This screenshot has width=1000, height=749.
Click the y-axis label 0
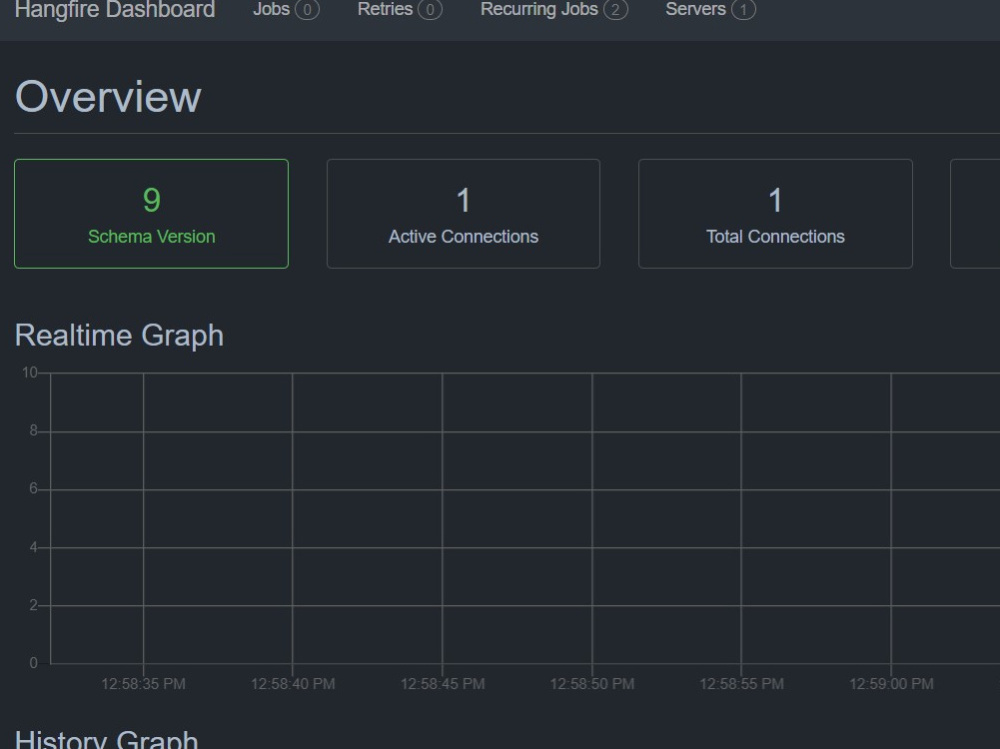(34, 664)
